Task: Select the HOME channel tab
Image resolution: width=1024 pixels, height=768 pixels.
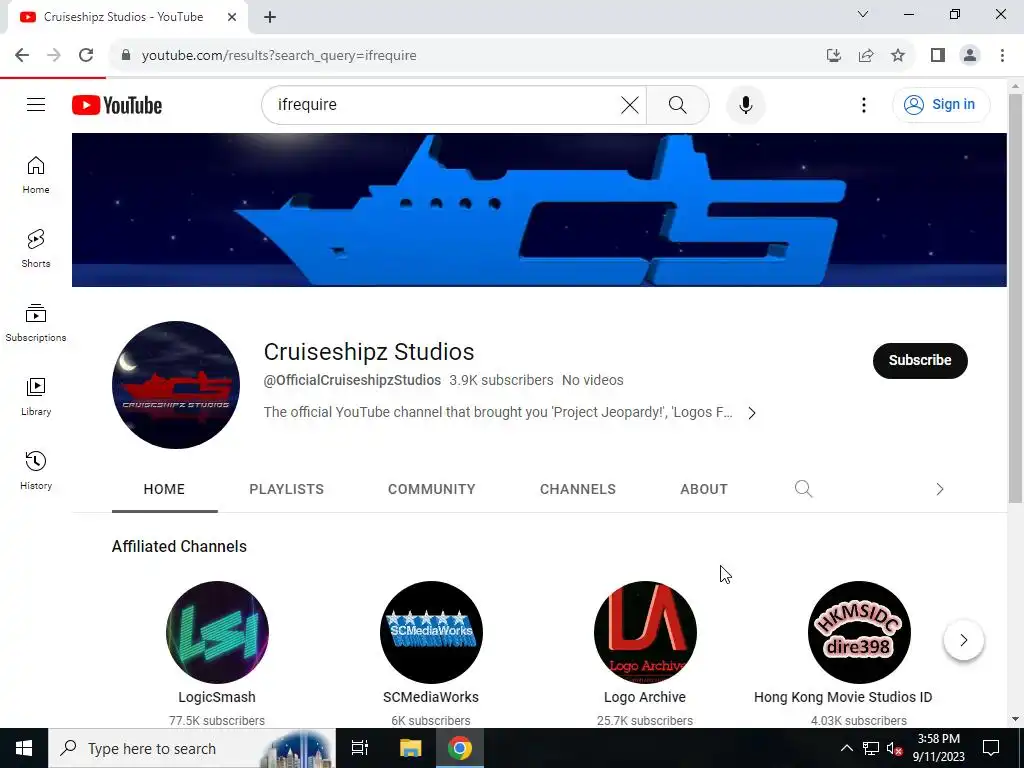Action: coord(165,488)
